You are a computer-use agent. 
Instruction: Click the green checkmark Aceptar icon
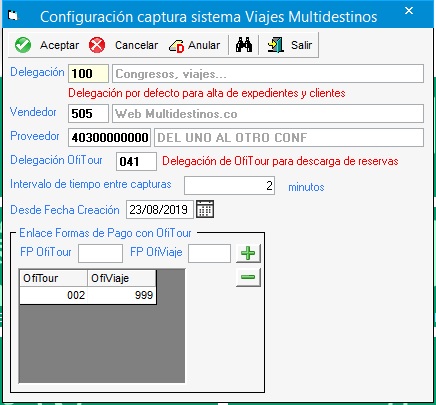pos(23,45)
